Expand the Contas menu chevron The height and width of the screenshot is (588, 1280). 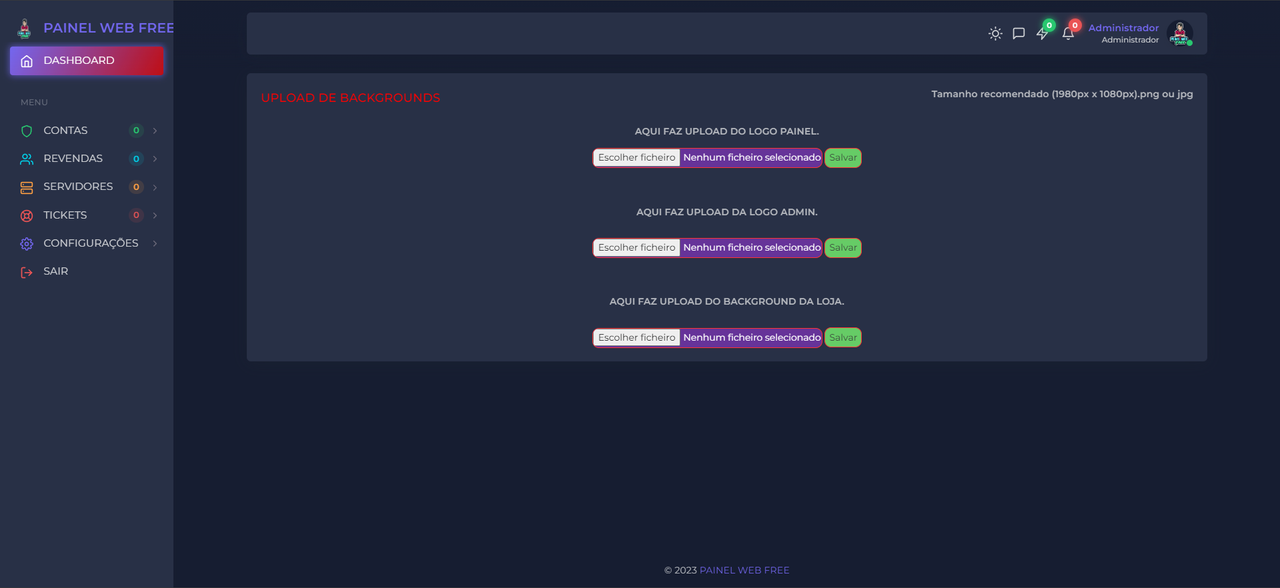(x=155, y=131)
